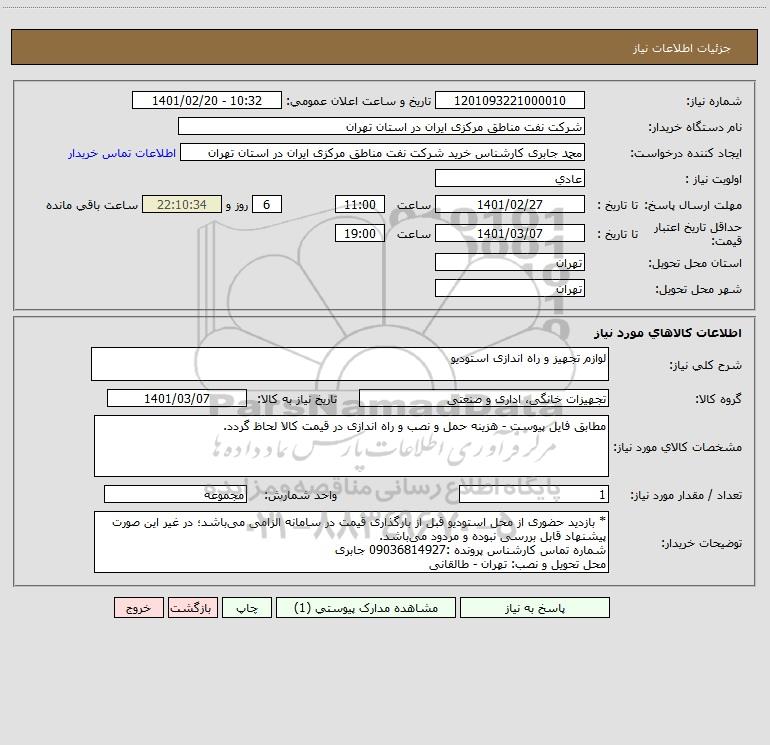This screenshot has height=745, width=770.
Task: Click the buyer organization name field
Action: tap(381, 126)
